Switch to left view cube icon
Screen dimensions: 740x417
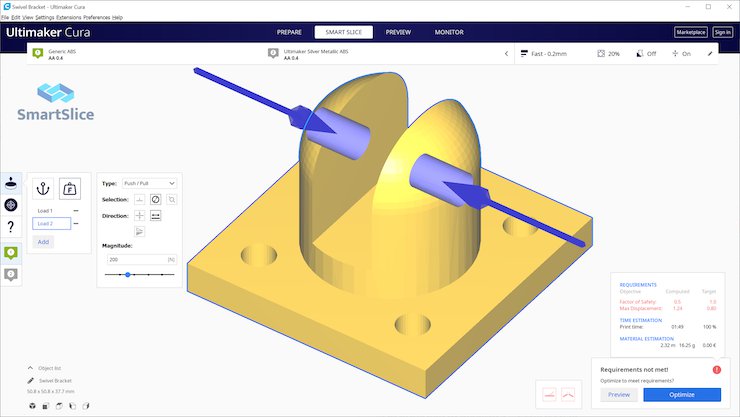pyautogui.click(x=72, y=406)
